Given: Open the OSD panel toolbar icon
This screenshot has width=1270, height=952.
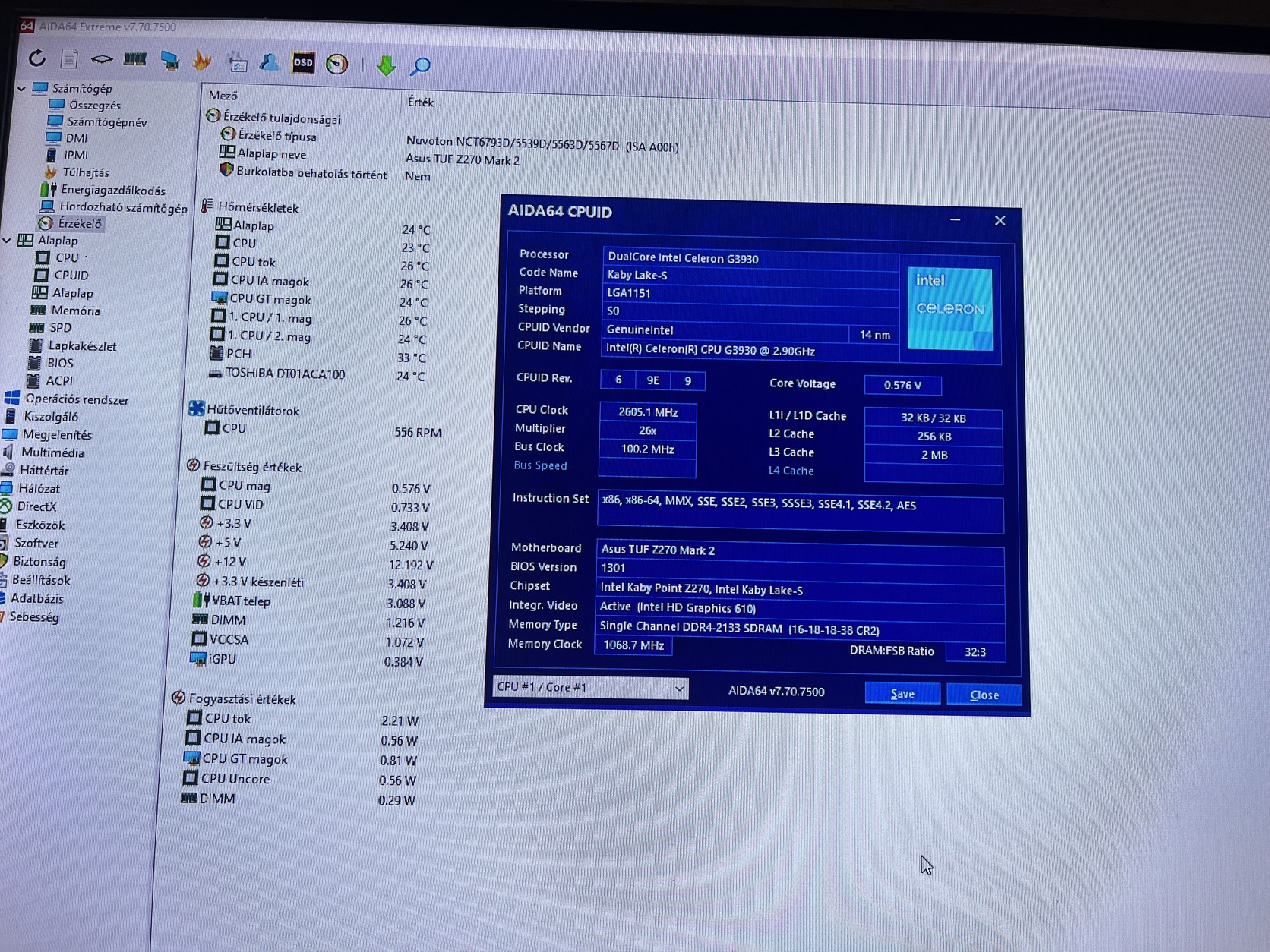Looking at the screenshot, I should (303, 63).
